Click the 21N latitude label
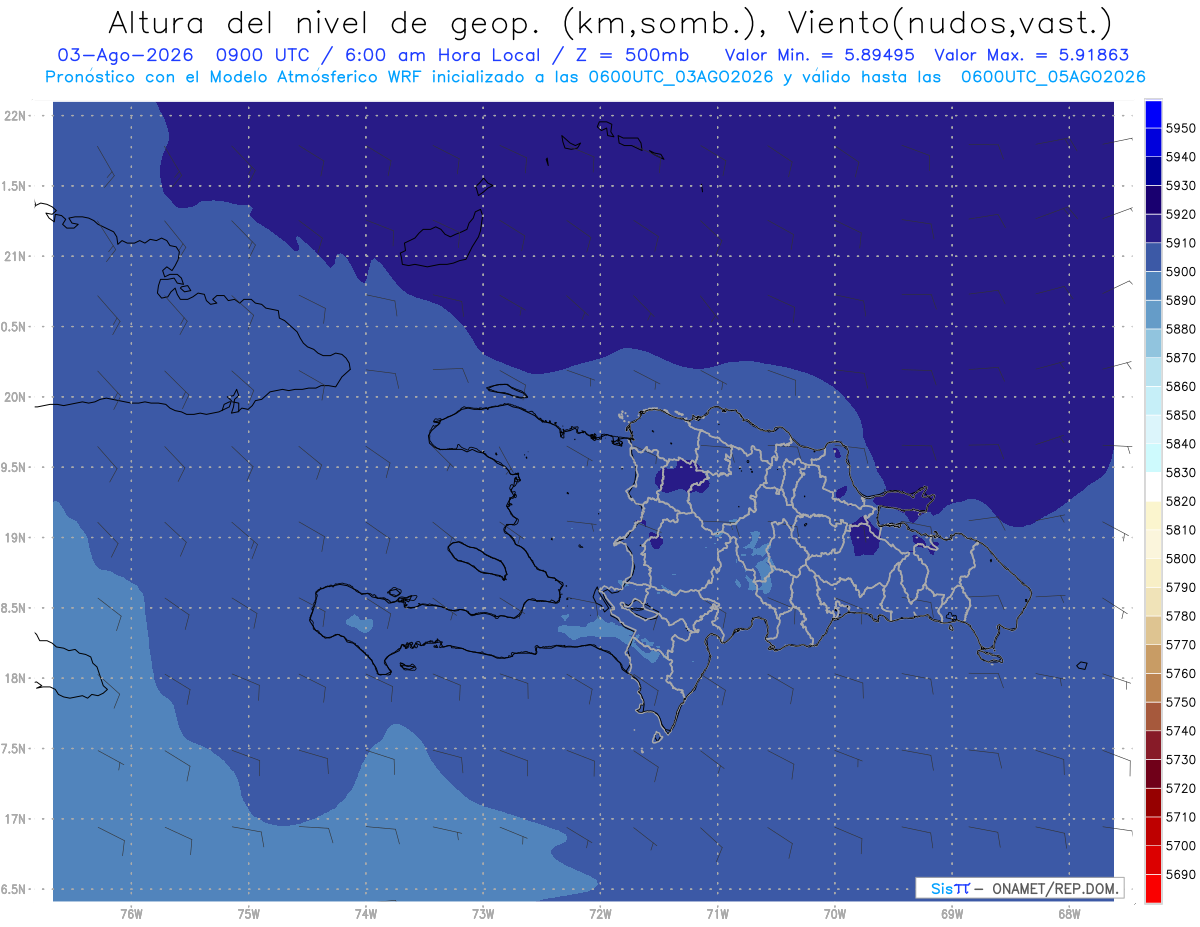The height and width of the screenshot is (927, 1200). pyautogui.click(x=15, y=256)
